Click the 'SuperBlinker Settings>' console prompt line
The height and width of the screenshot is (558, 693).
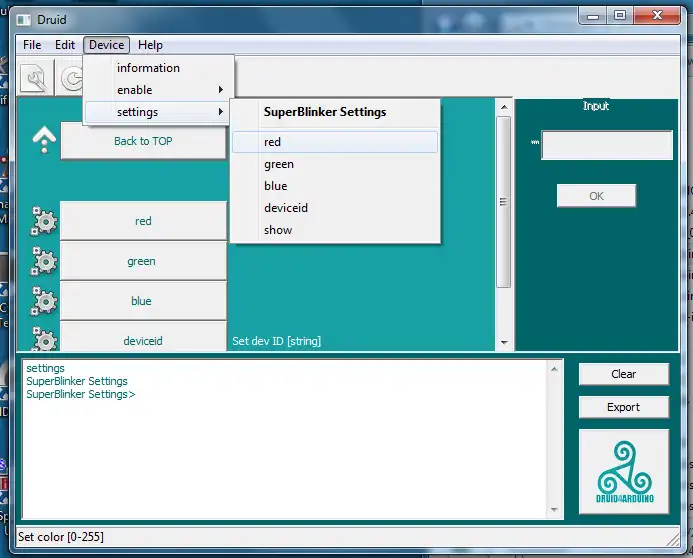pyautogui.click(x=81, y=394)
